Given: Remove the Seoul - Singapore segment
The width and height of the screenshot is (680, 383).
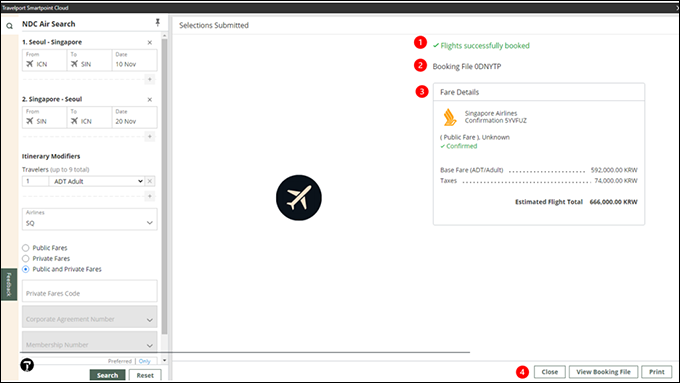Looking at the screenshot, I should [x=150, y=43].
